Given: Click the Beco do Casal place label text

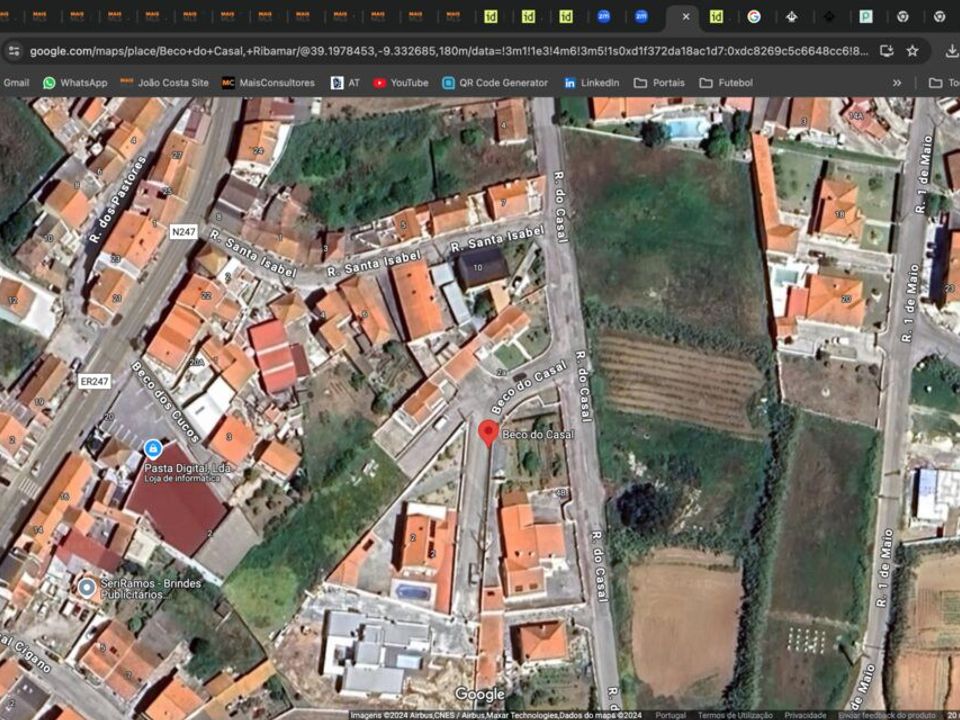Looking at the screenshot, I should pyautogui.click(x=538, y=434).
